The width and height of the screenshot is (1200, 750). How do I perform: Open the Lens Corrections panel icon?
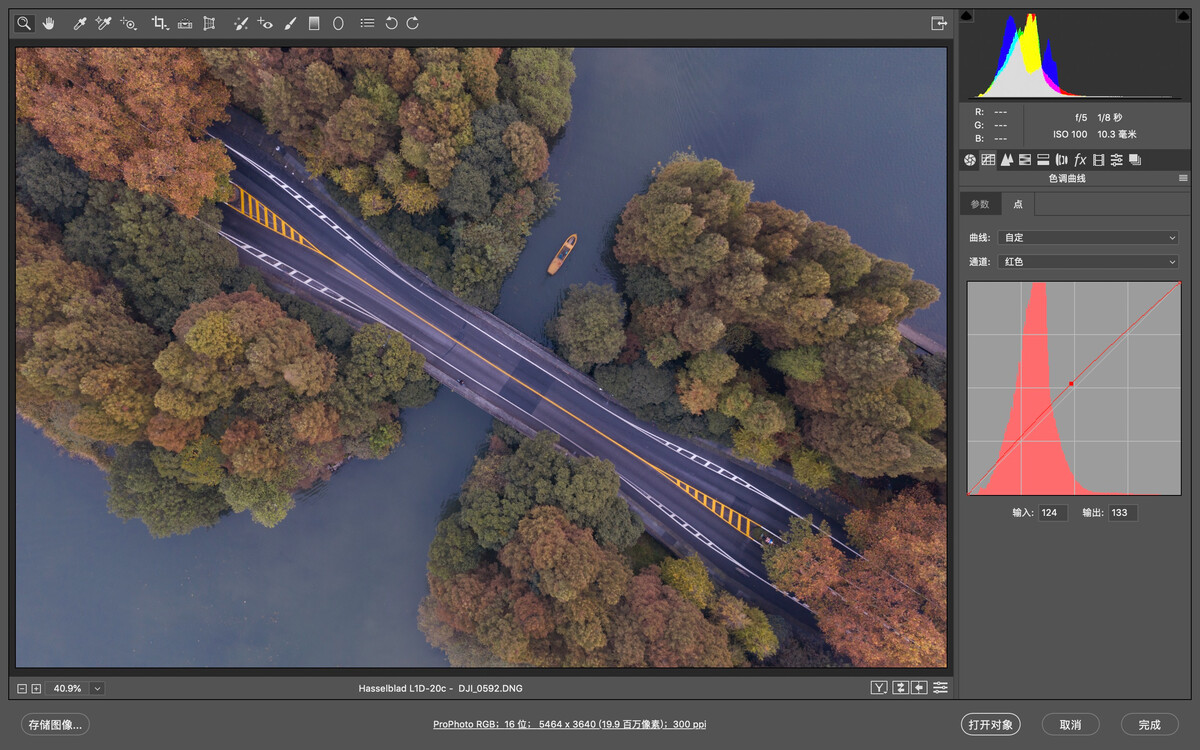pyautogui.click(x=1062, y=160)
